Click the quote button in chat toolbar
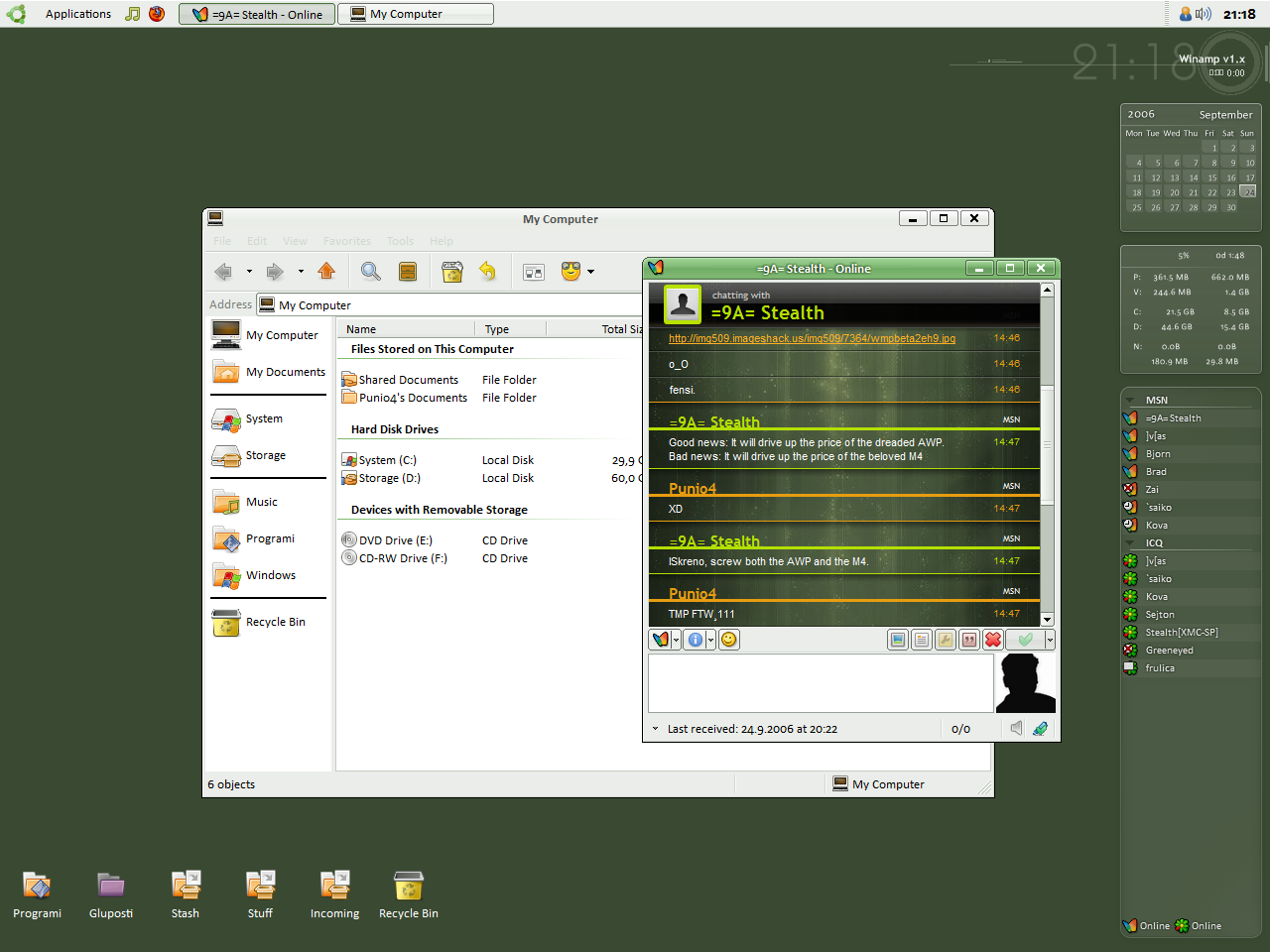 point(969,640)
